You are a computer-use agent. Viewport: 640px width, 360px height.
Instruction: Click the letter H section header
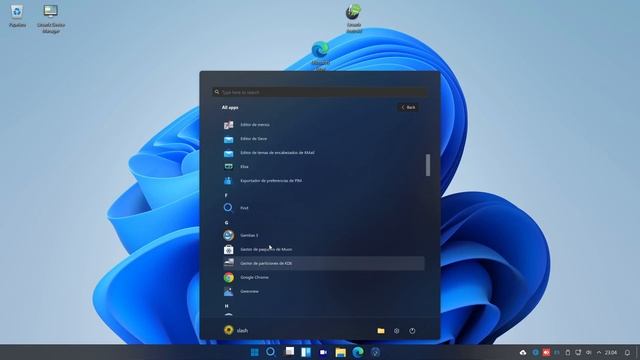click(227, 306)
